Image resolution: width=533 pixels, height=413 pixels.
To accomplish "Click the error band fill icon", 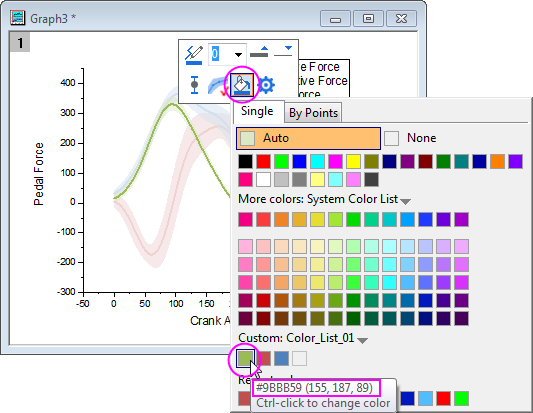I will click(x=218, y=86).
